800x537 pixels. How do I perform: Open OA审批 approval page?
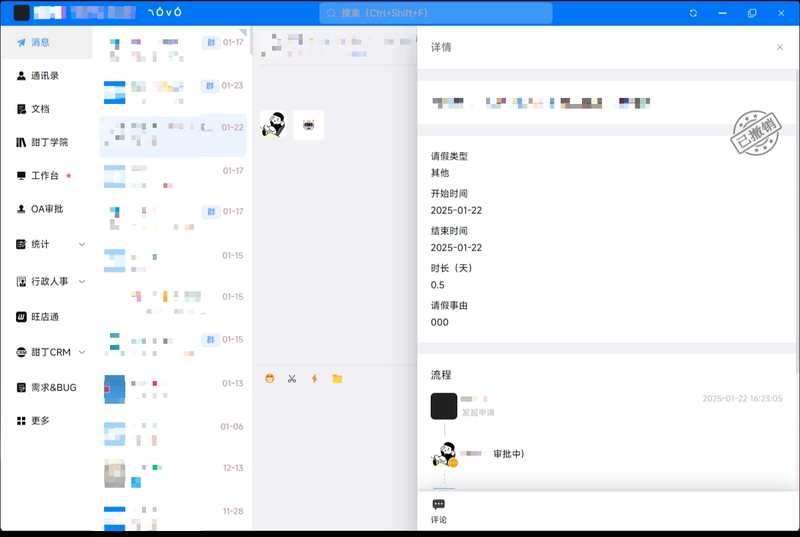point(46,209)
